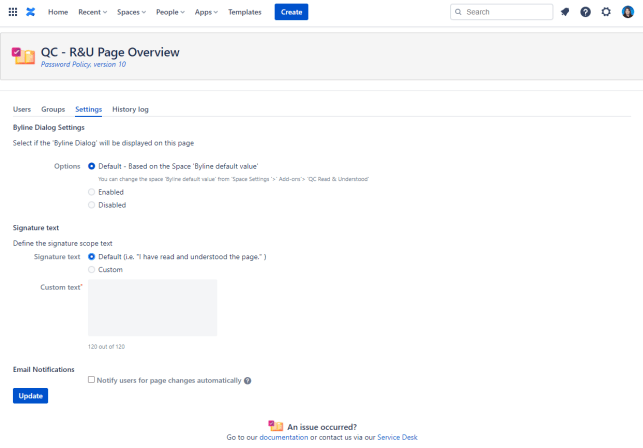The height and width of the screenshot is (448, 643).
Task: Click the search magnifier icon
Action: [458, 12]
